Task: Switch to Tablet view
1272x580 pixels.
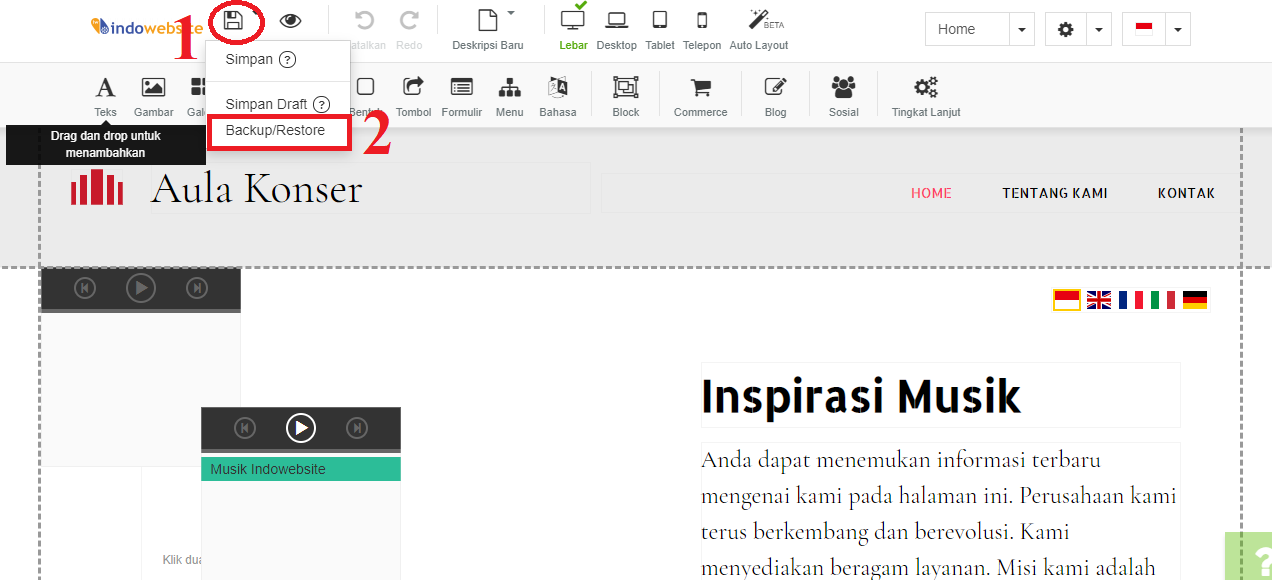Action: (x=659, y=28)
